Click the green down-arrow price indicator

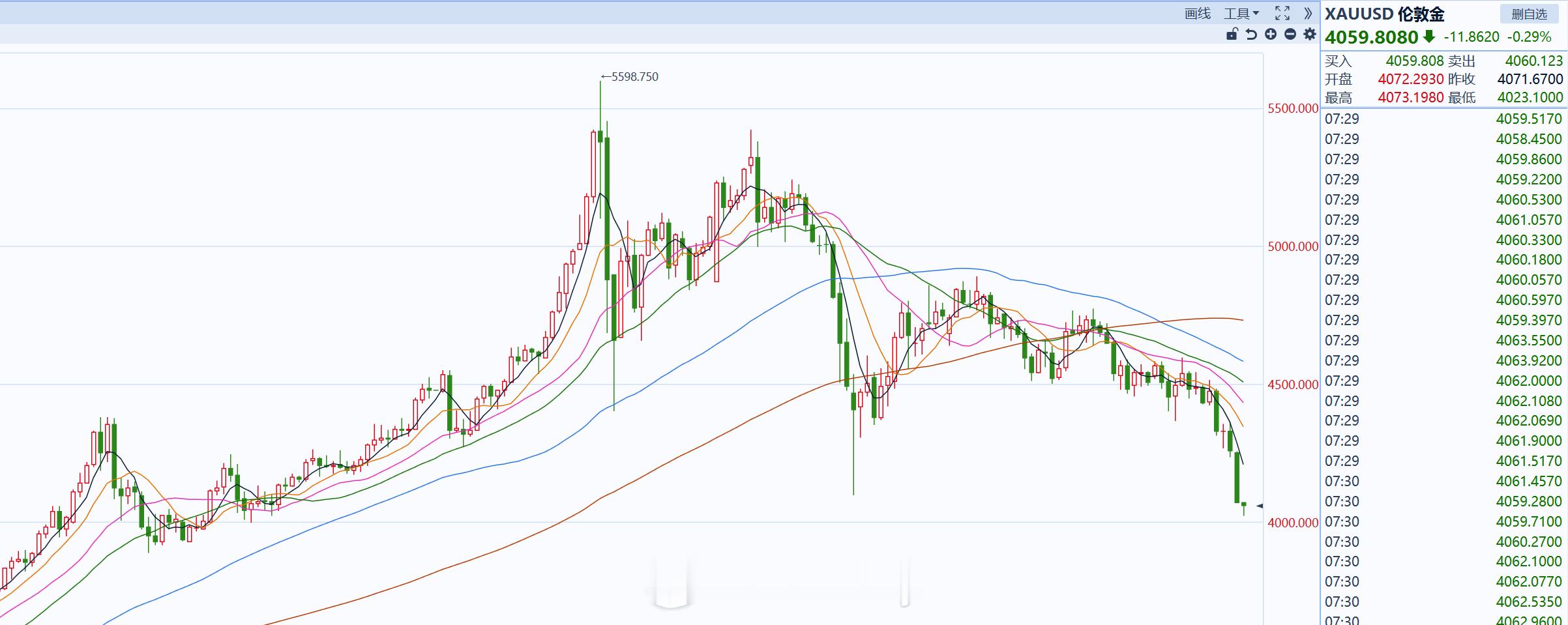pos(1429,36)
